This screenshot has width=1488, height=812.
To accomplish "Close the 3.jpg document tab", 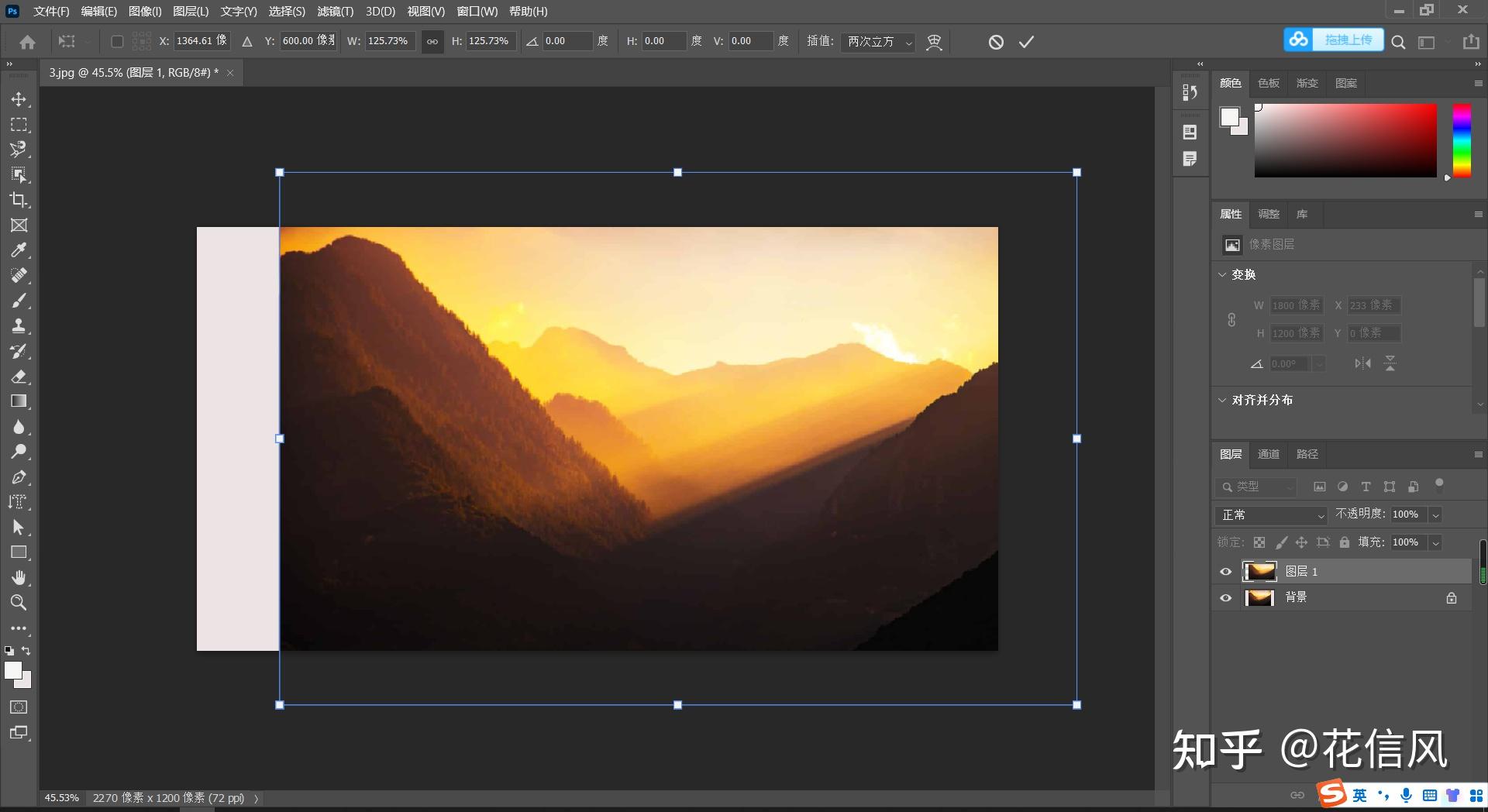I will pyautogui.click(x=230, y=73).
